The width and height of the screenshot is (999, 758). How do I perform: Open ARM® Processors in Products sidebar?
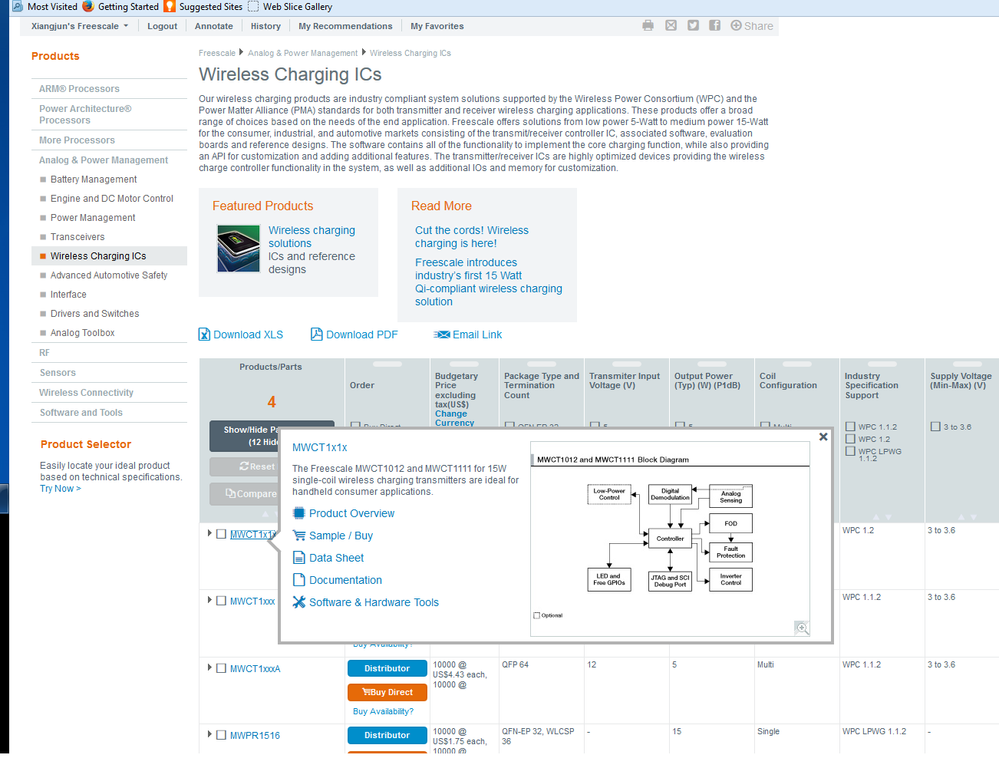click(x=79, y=89)
